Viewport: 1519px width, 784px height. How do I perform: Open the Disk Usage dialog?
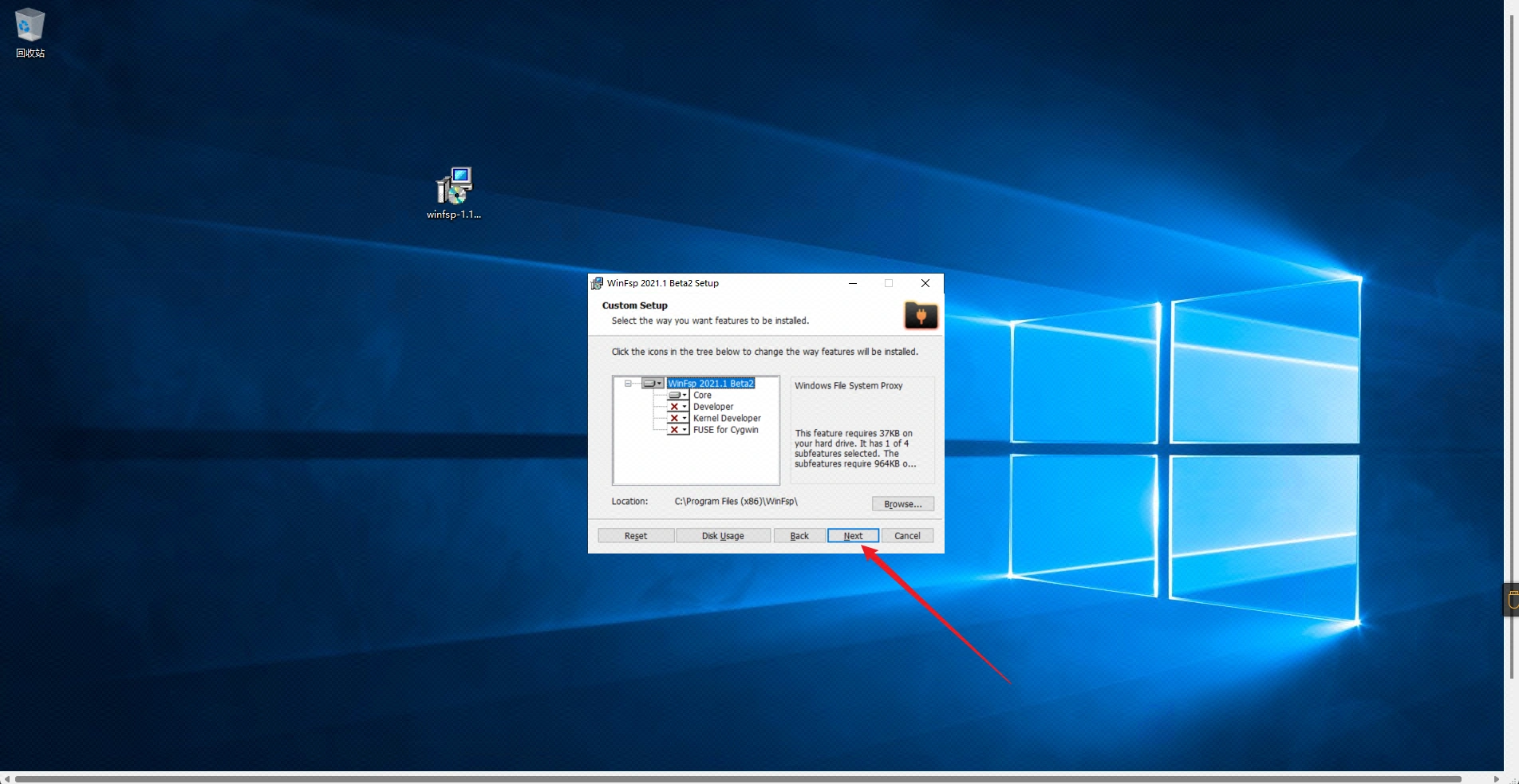[723, 536]
